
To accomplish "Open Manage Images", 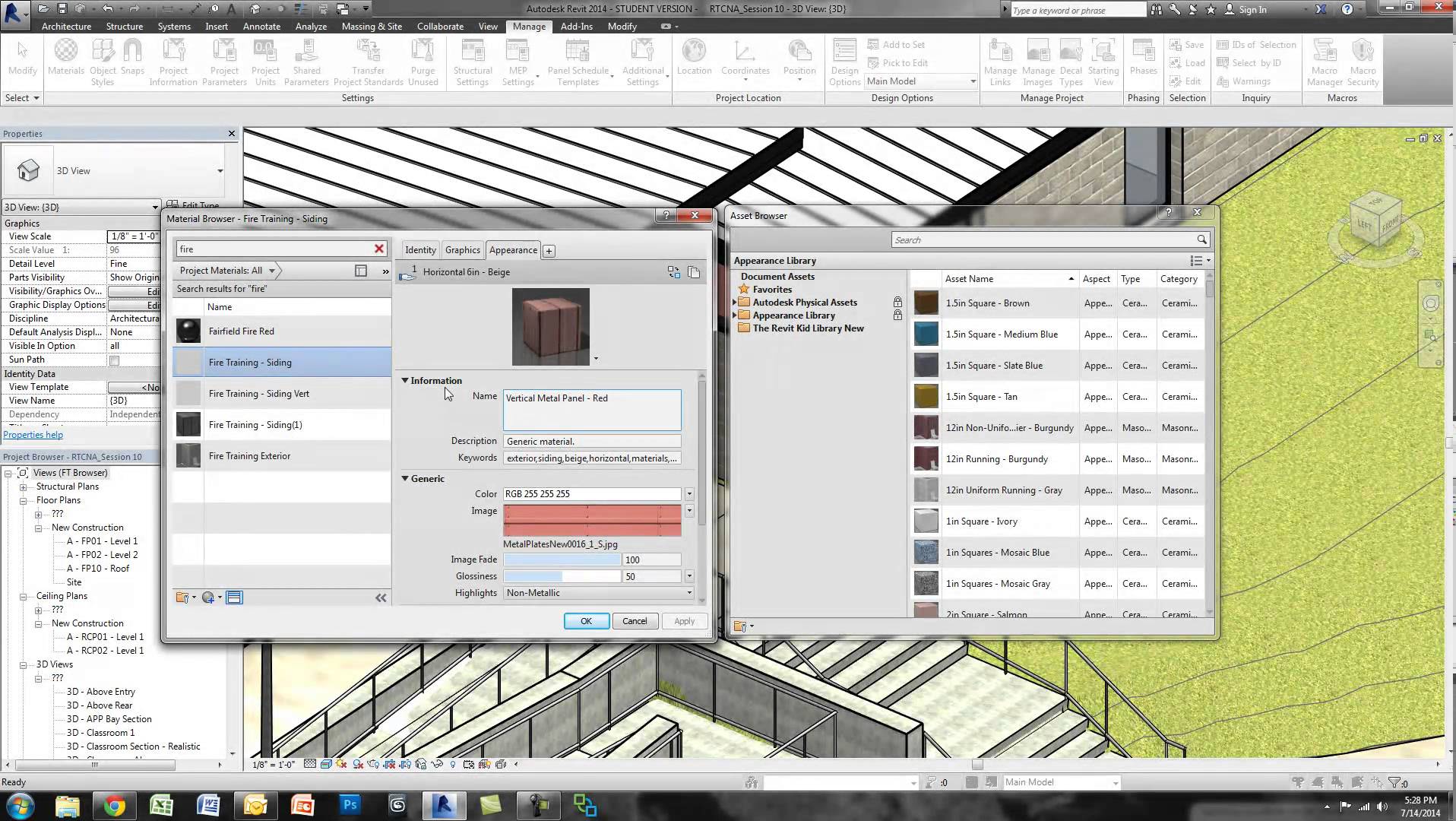I will 1037,62.
